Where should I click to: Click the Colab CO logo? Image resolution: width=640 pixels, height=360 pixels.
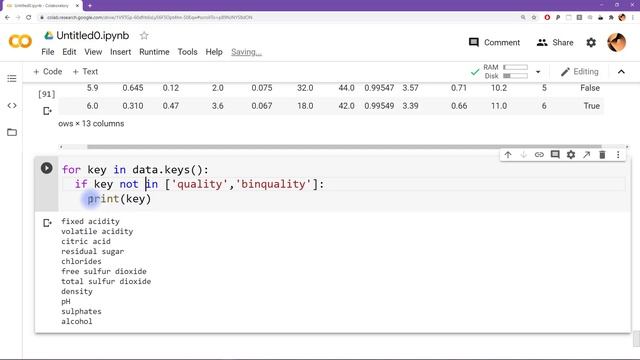[x=20, y=41]
